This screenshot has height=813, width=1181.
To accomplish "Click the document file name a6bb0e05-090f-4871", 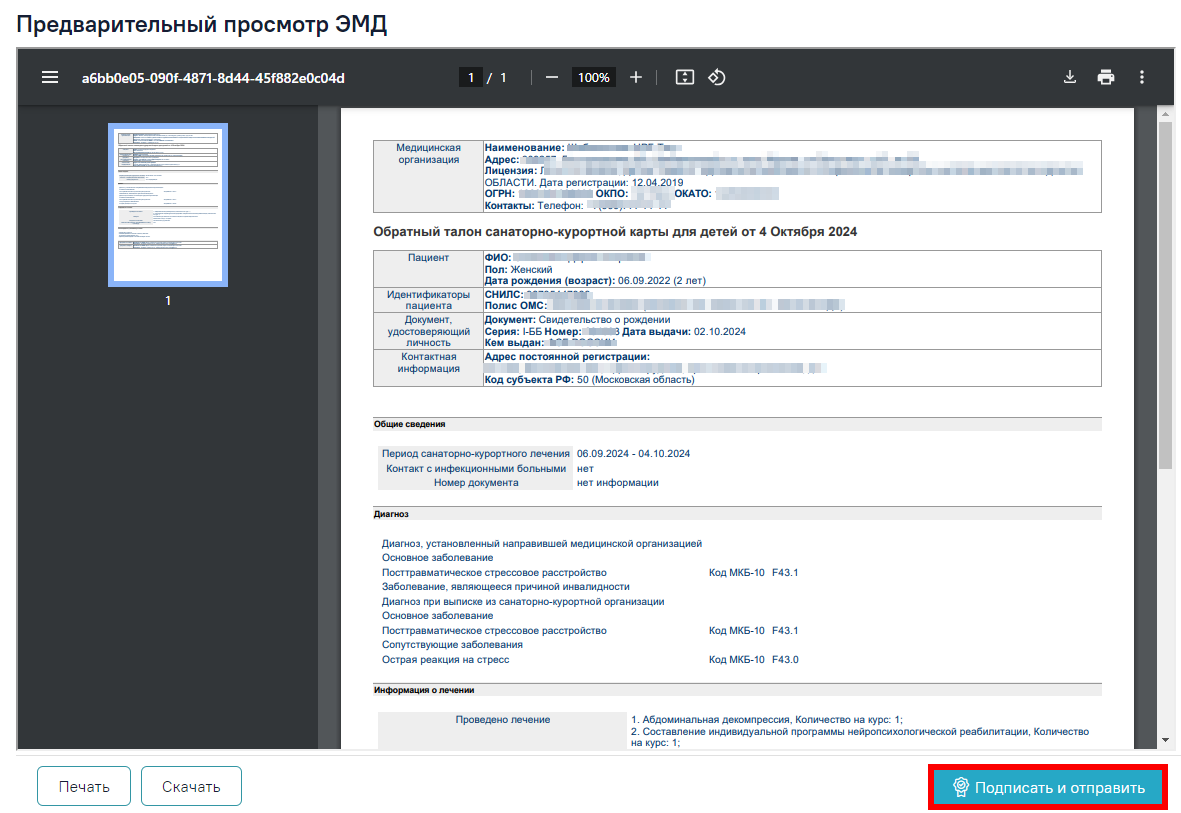I will (213, 78).
